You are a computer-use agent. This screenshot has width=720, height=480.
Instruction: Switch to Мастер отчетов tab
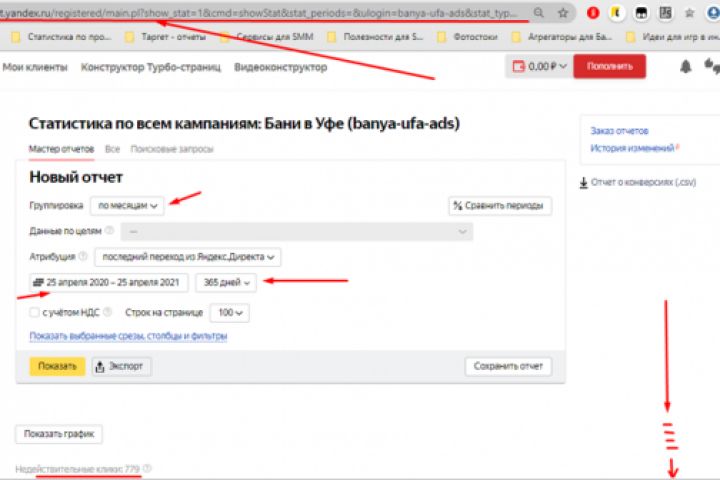pyautogui.click(x=62, y=149)
